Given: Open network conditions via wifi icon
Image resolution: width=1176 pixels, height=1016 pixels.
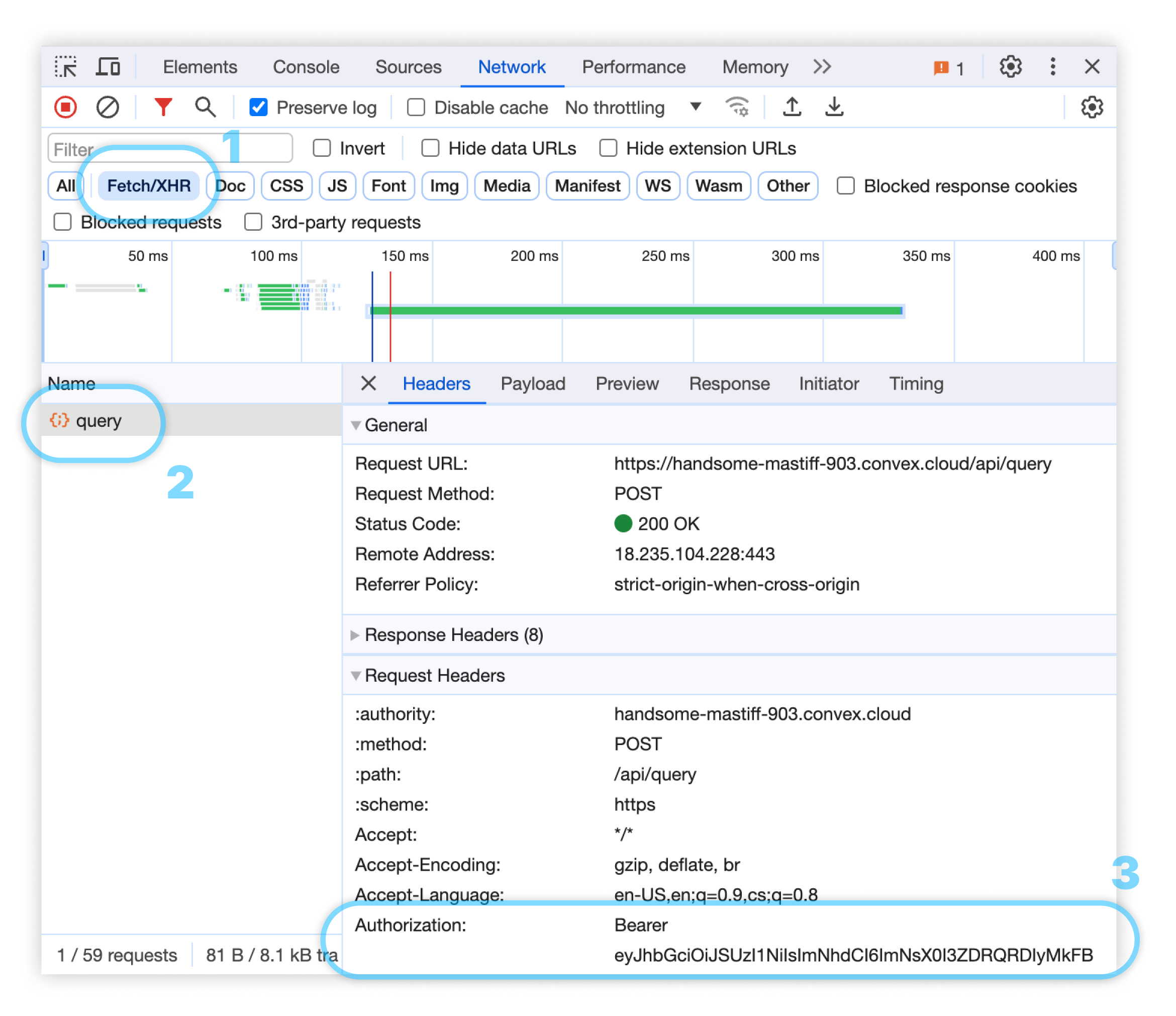Looking at the screenshot, I should coord(736,107).
